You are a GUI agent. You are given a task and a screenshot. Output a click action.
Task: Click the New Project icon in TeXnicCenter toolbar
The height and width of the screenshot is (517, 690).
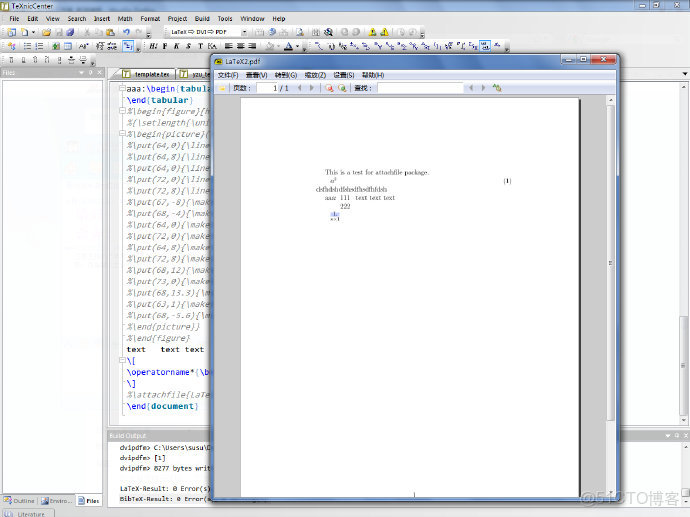coord(12,32)
